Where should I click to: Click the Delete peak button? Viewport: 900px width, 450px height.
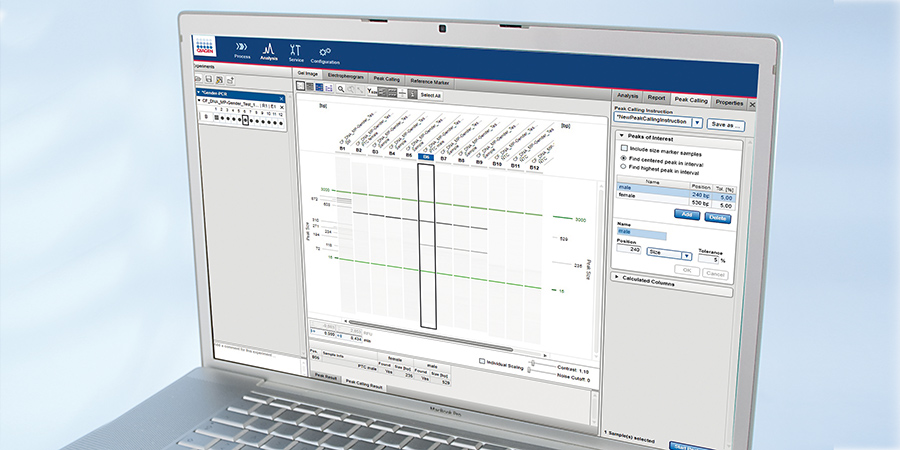pos(718,218)
